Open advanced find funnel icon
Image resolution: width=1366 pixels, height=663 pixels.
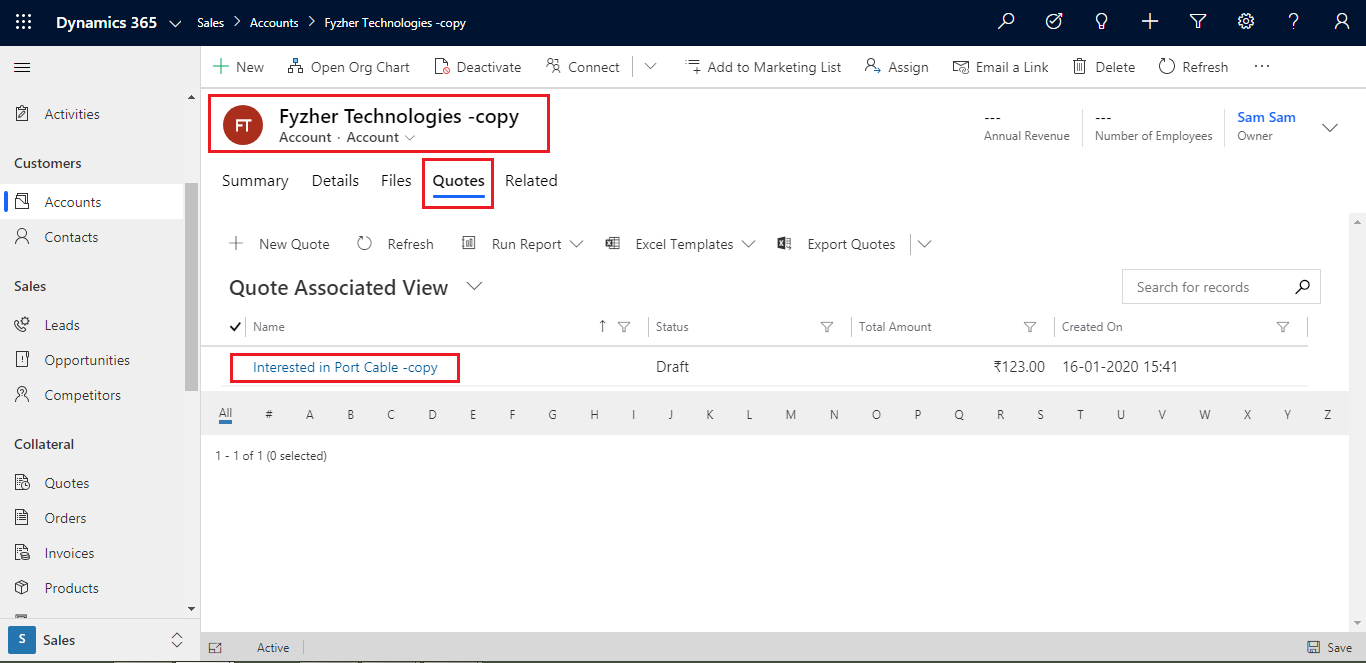point(1198,22)
